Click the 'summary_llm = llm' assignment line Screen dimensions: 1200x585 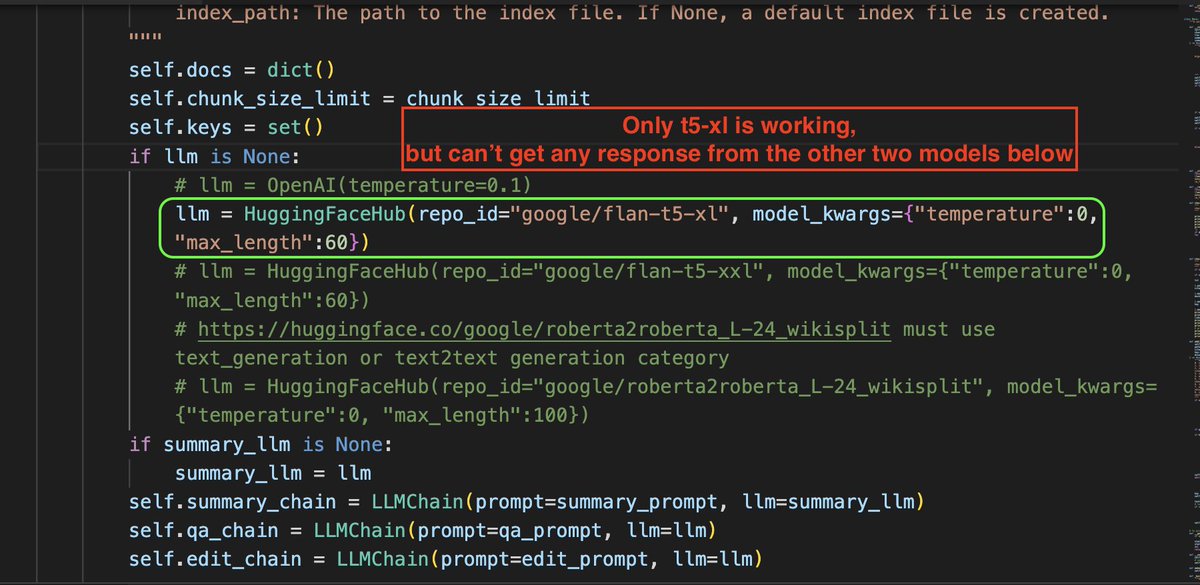click(x=272, y=472)
